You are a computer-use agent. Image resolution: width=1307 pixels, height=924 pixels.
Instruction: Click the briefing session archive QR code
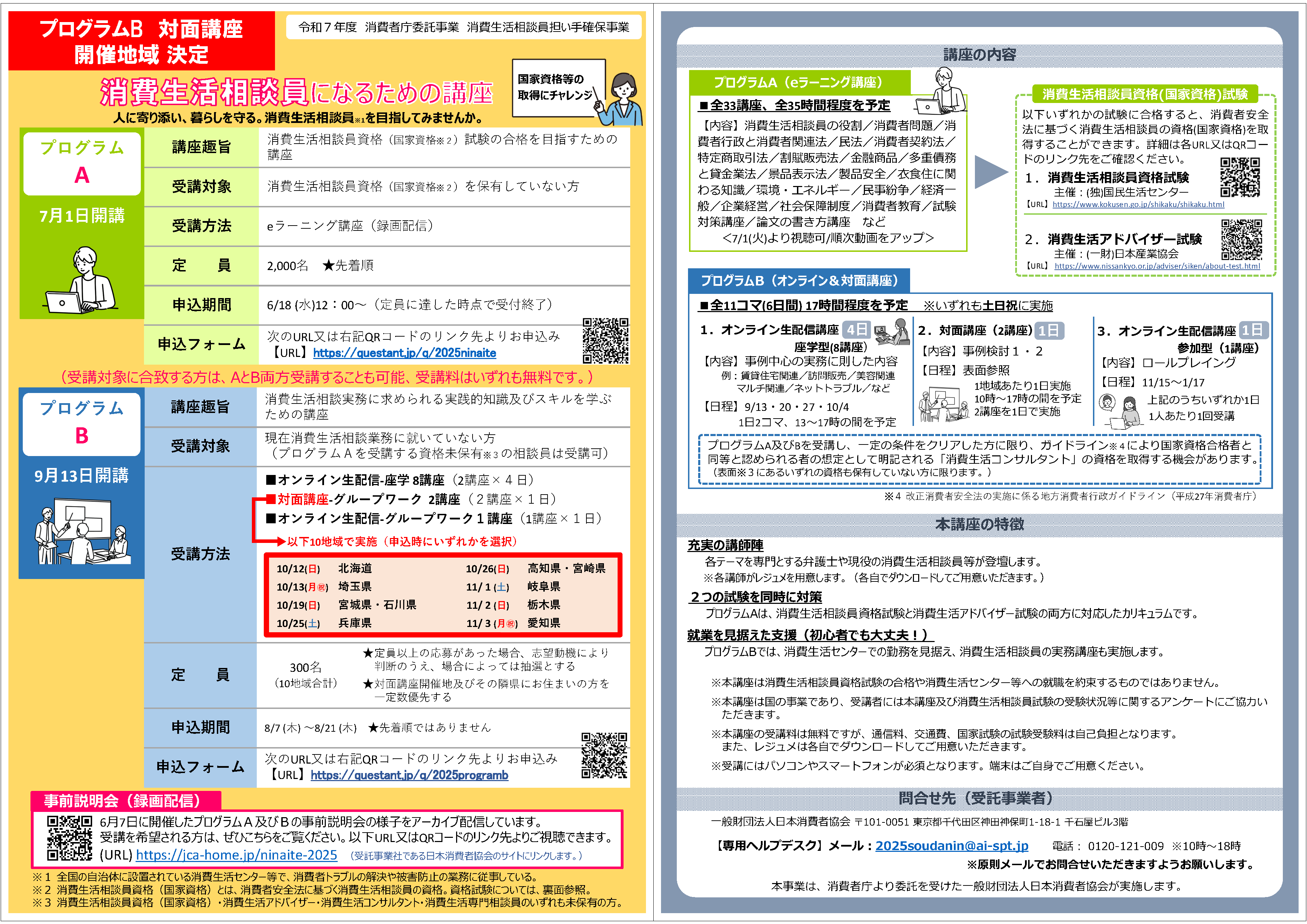(x=69, y=837)
